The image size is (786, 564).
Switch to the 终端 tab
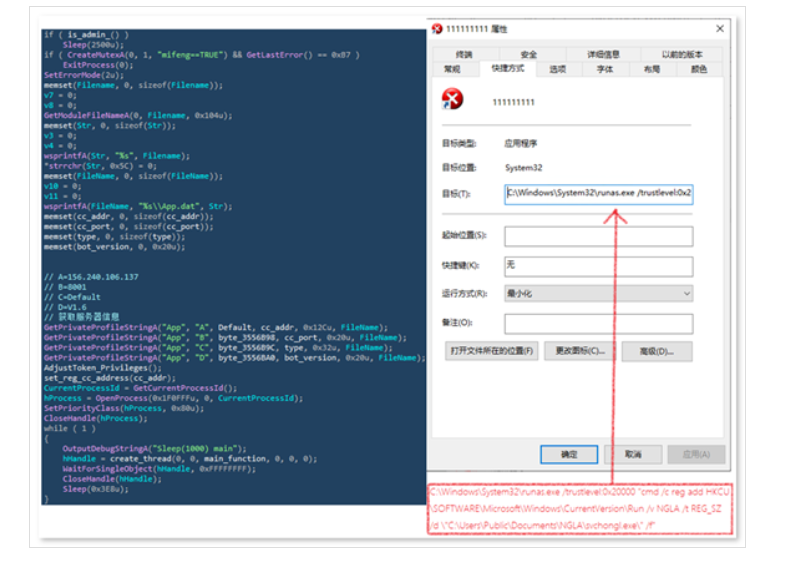(x=464, y=54)
